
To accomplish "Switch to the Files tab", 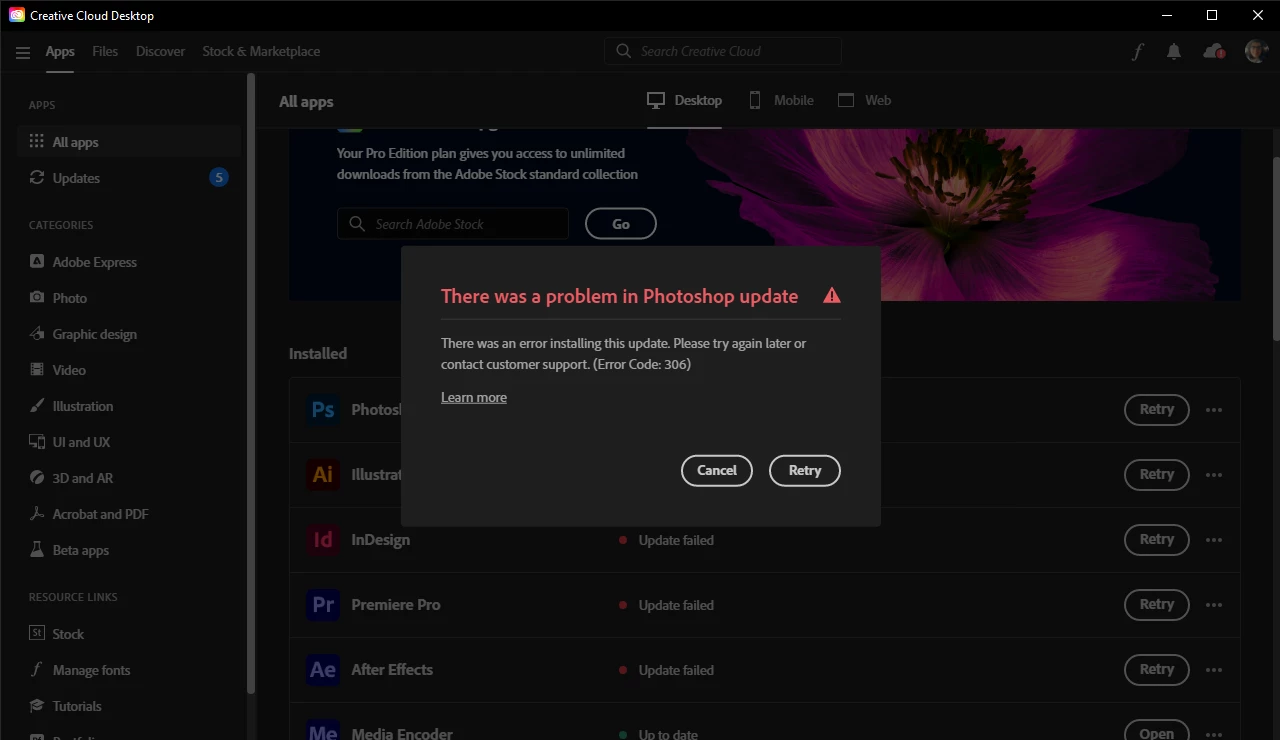I will coord(105,52).
